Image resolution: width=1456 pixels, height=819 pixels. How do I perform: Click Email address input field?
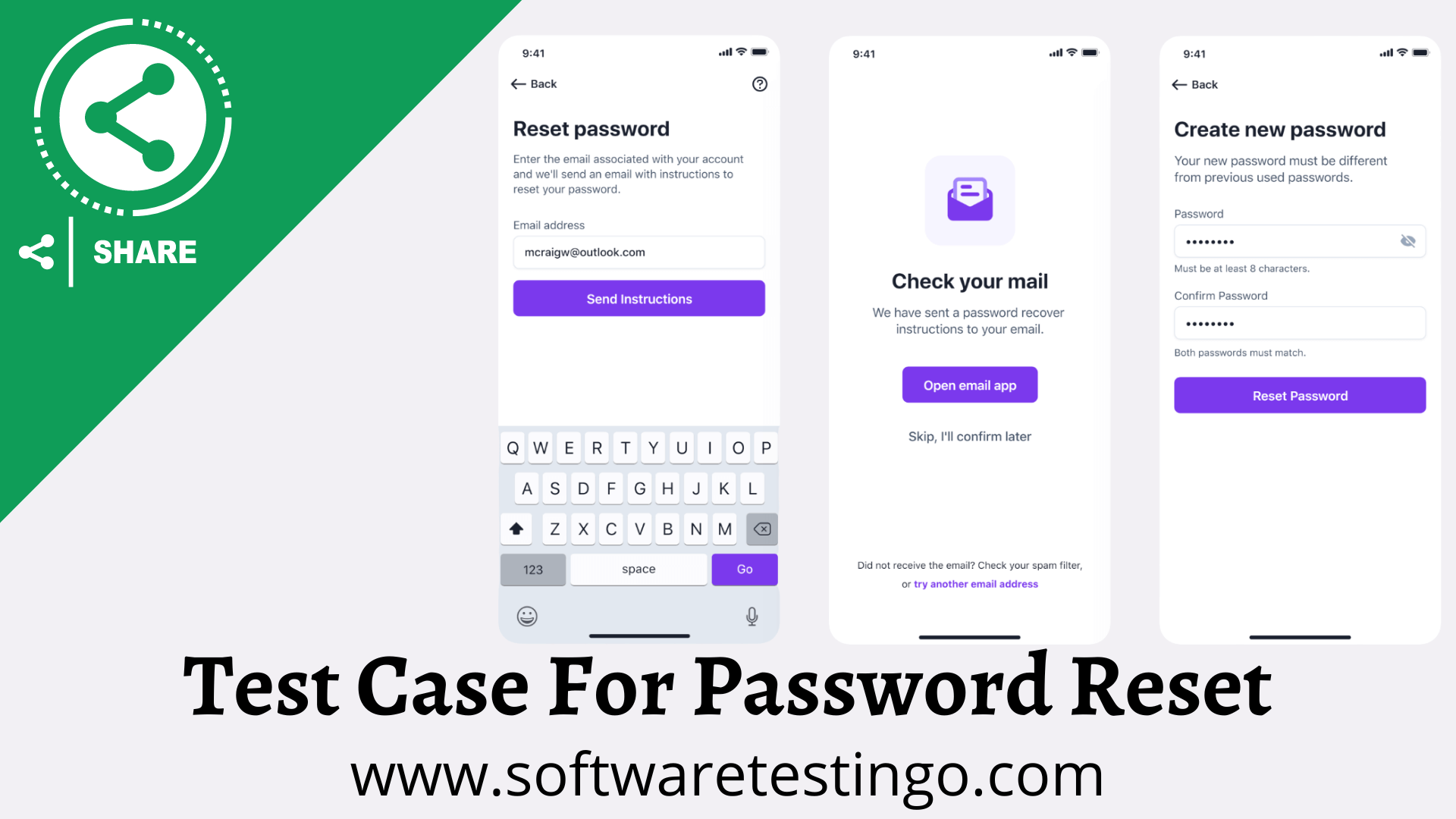point(639,251)
